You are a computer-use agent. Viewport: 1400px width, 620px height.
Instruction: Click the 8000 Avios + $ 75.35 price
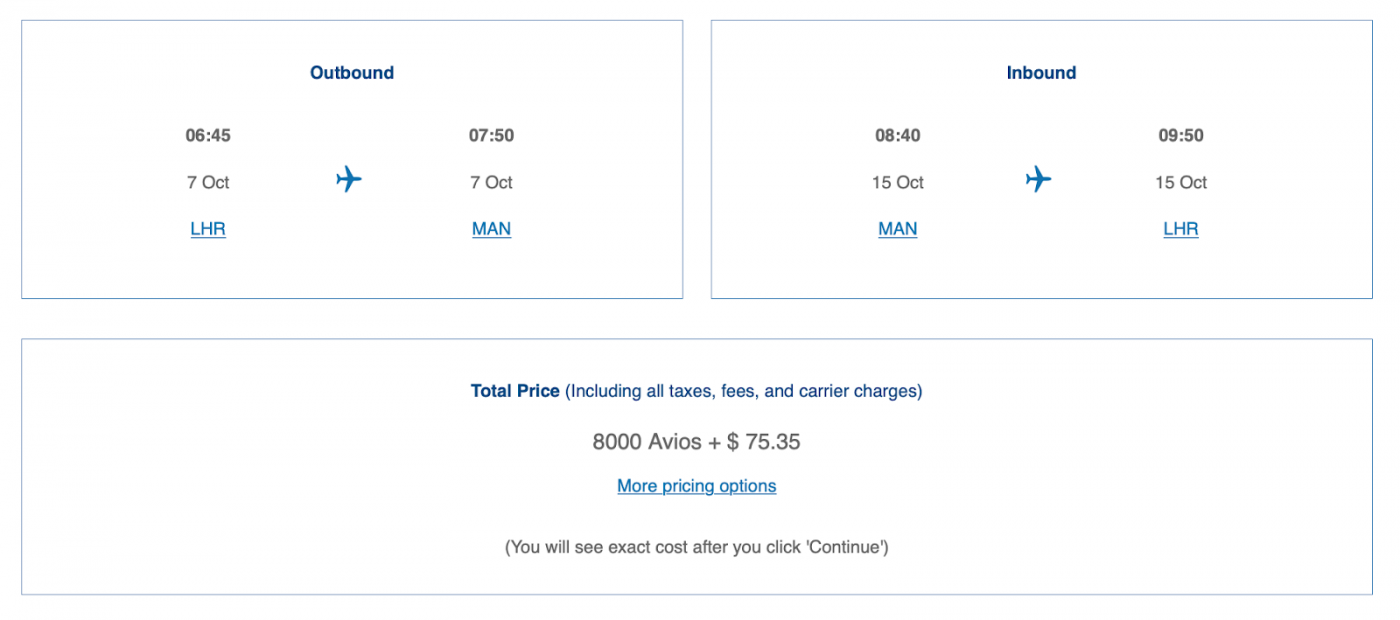point(696,442)
